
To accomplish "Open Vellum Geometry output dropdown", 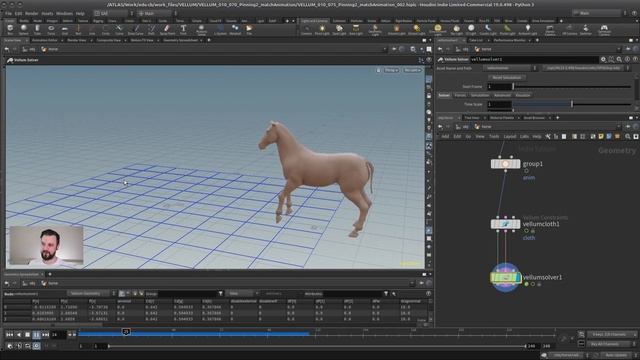I will pyautogui.click(x=91, y=293).
